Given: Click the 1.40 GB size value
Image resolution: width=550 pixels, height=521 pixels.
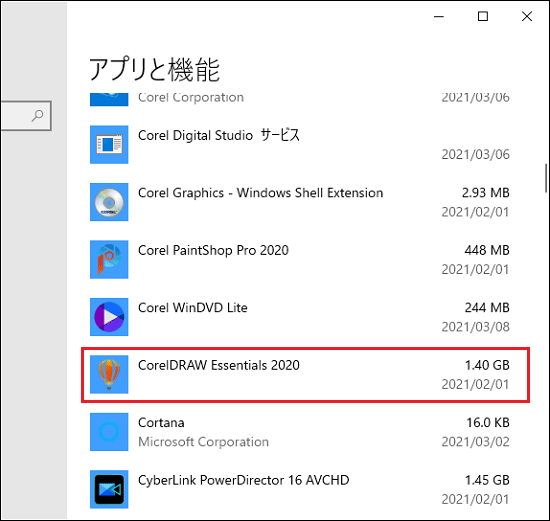Looking at the screenshot, I should tap(487, 365).
